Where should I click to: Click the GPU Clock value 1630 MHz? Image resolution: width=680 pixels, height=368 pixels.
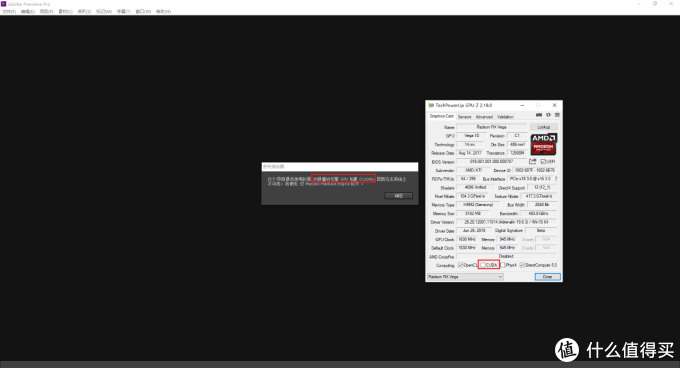point(467,239)
